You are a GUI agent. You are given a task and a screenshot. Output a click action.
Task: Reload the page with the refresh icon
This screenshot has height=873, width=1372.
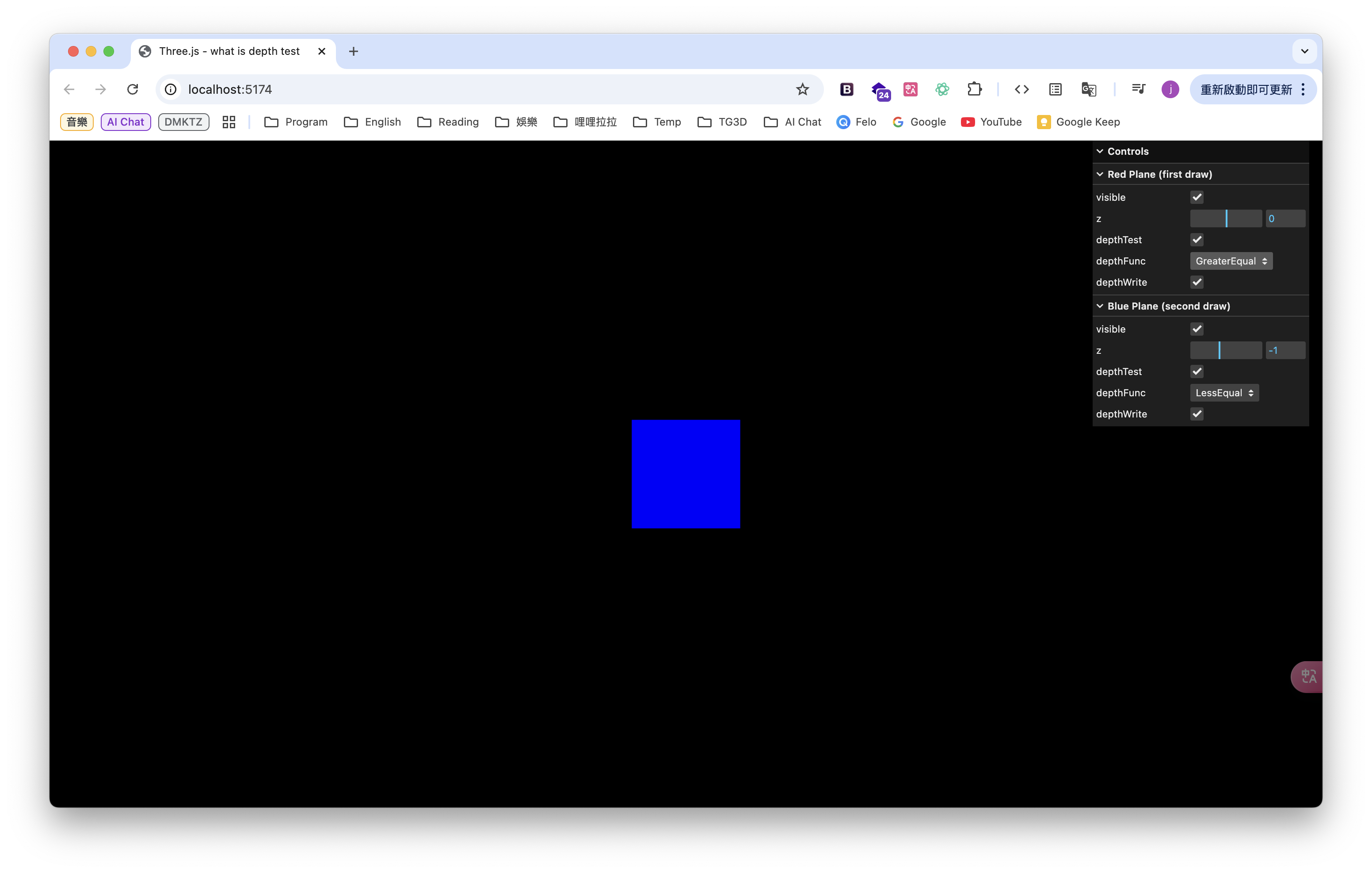133,89
